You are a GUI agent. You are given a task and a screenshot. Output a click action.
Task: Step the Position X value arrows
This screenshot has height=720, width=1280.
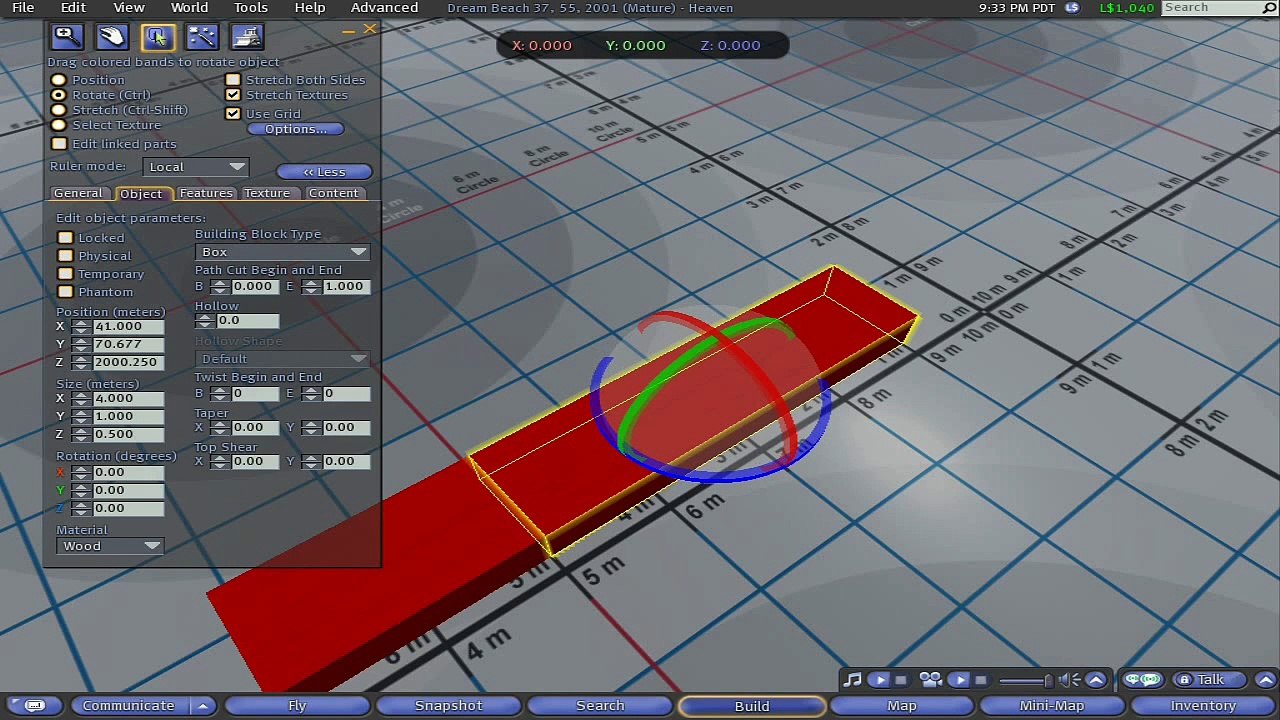coord(81,326)
